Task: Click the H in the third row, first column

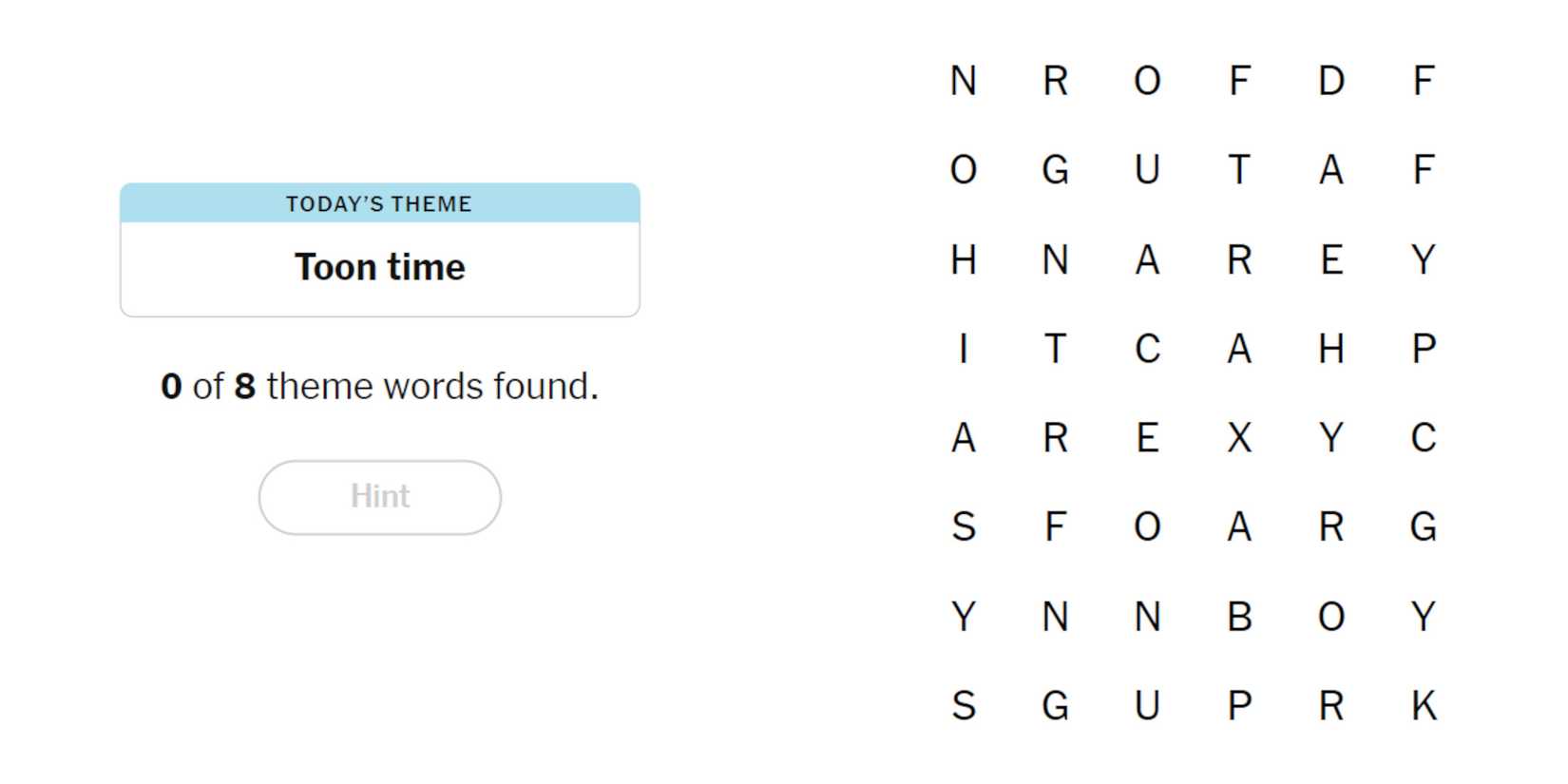Action: pyautogui.click(x=963, y=259)
